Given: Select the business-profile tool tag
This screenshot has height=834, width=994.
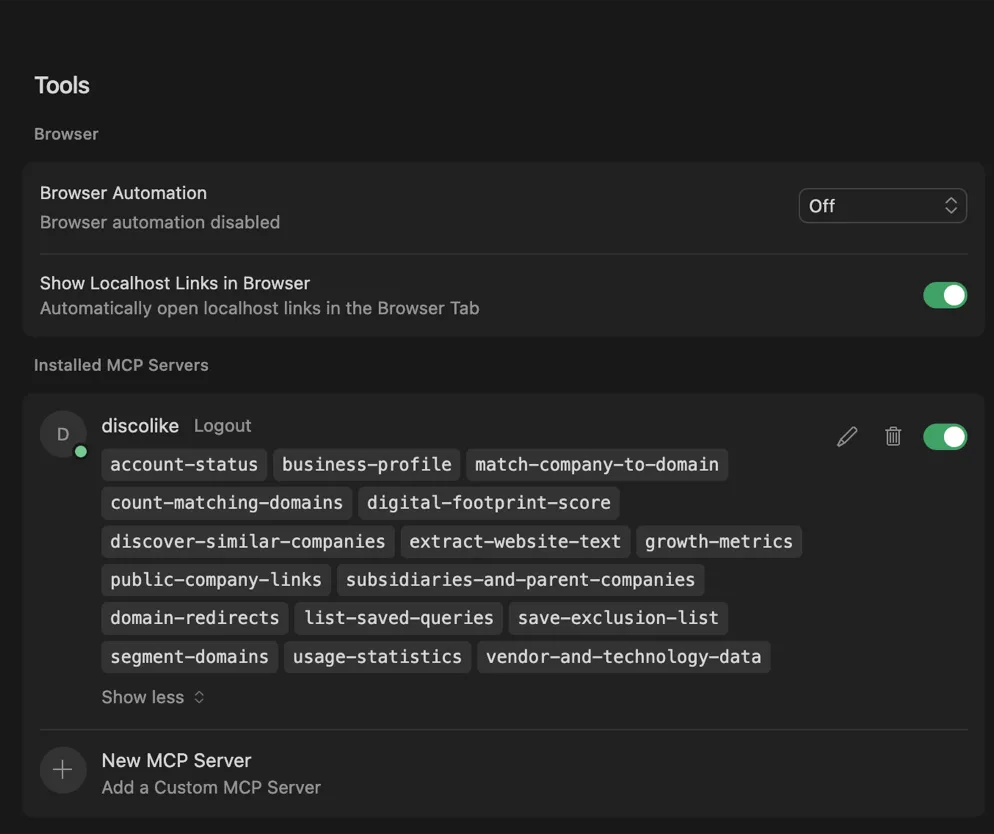Looking at the screenshot, I should pos(366,465).
